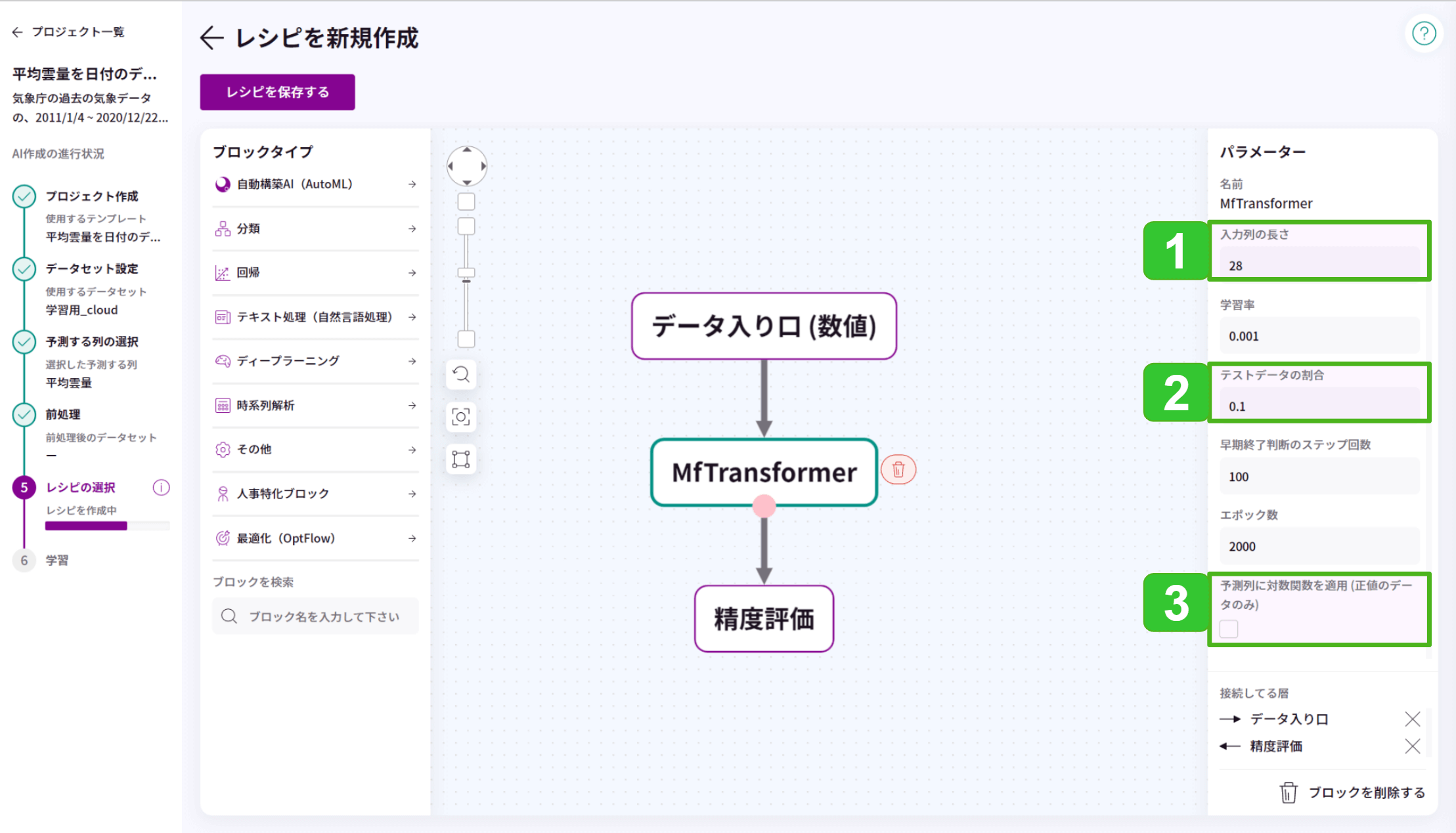Click the 学習用_cloud dataset name
Screen dimensions: 1456x833
(x=81, y=310)
